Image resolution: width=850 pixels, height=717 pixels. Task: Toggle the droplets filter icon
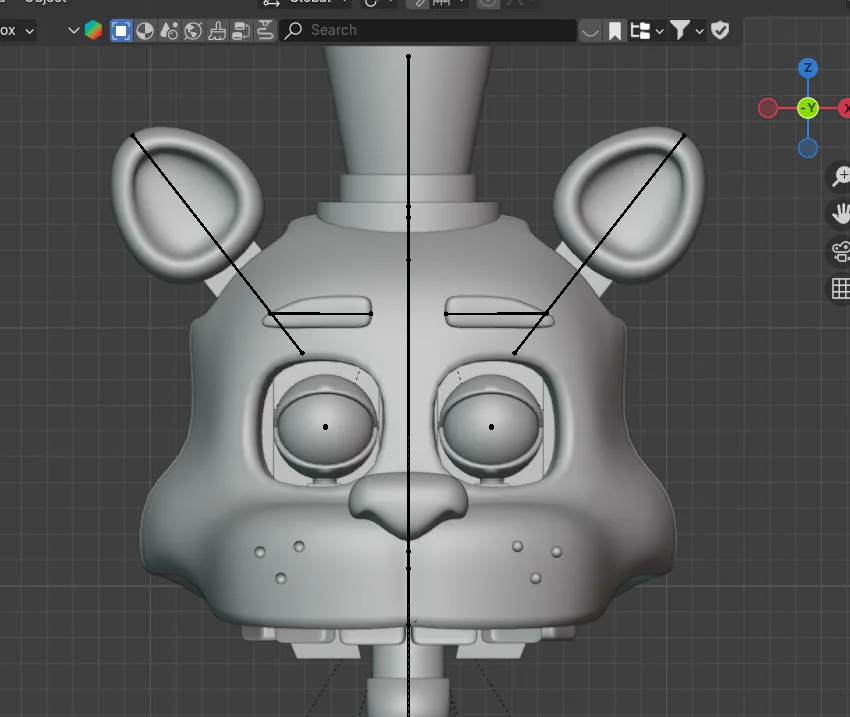click(x=169, y=30)
